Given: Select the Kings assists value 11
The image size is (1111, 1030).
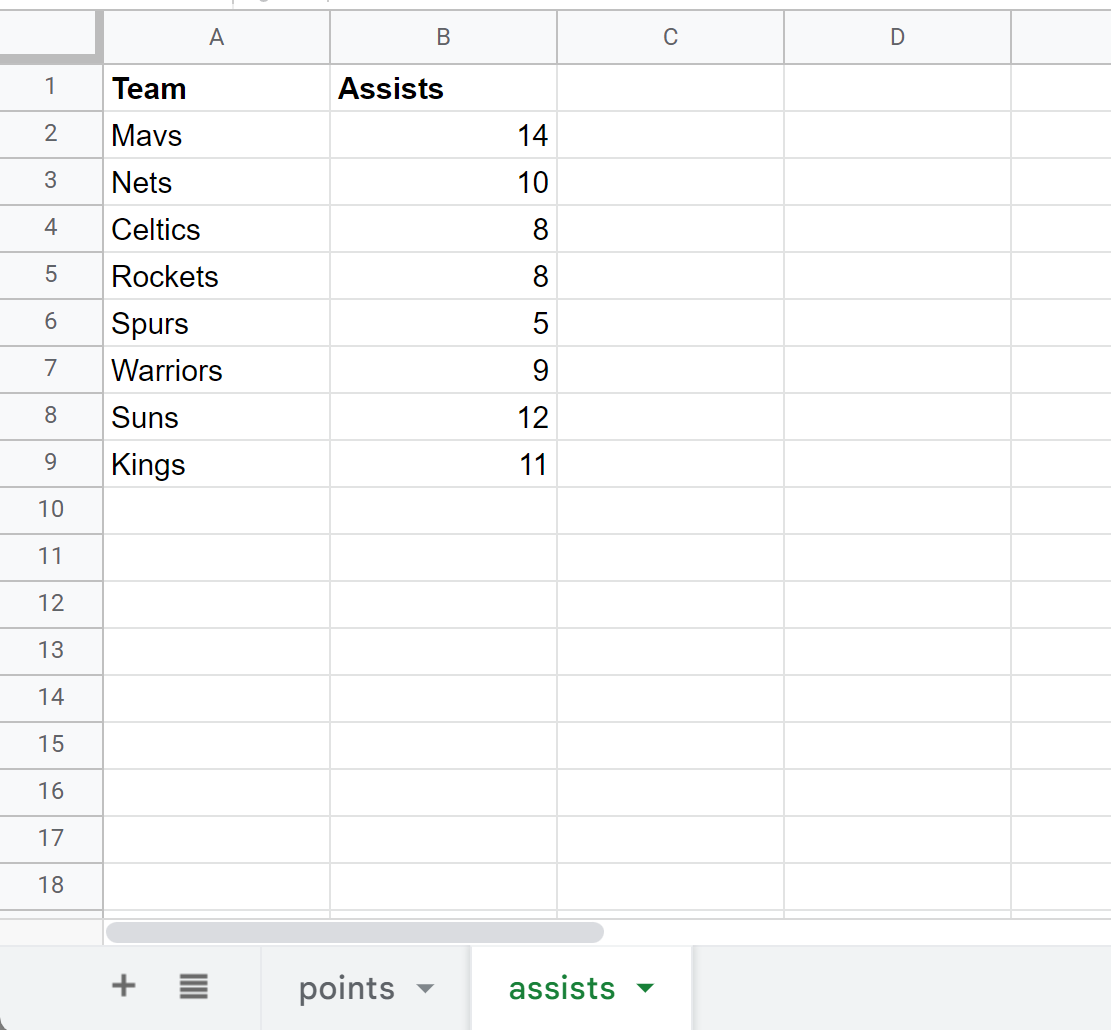Looking at the screenshot, I should click(x=444, y=464).
